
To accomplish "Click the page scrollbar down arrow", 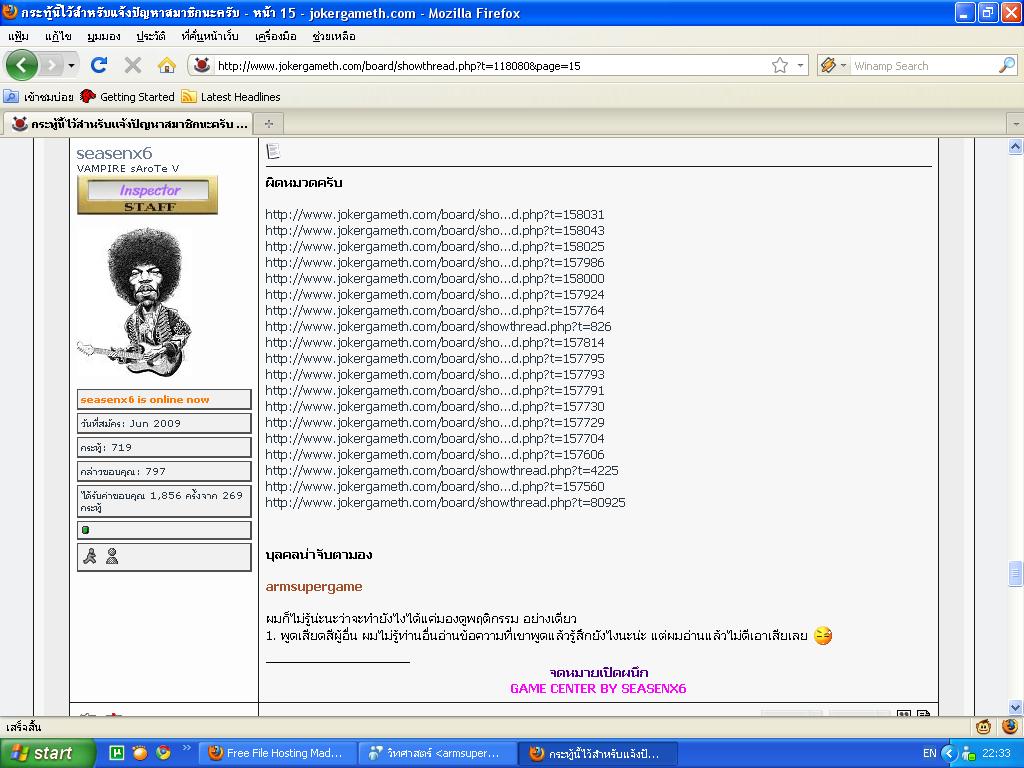I will coord(1015,707).
